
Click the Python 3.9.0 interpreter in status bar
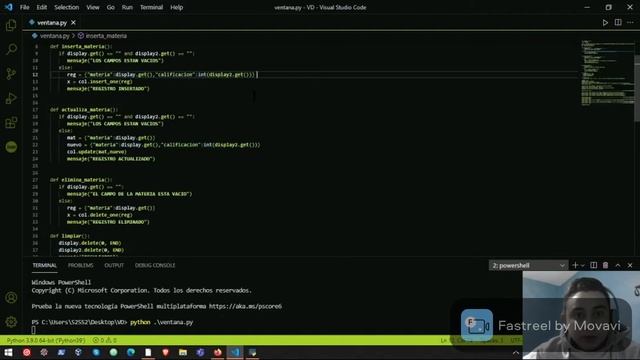pos(46,340)
